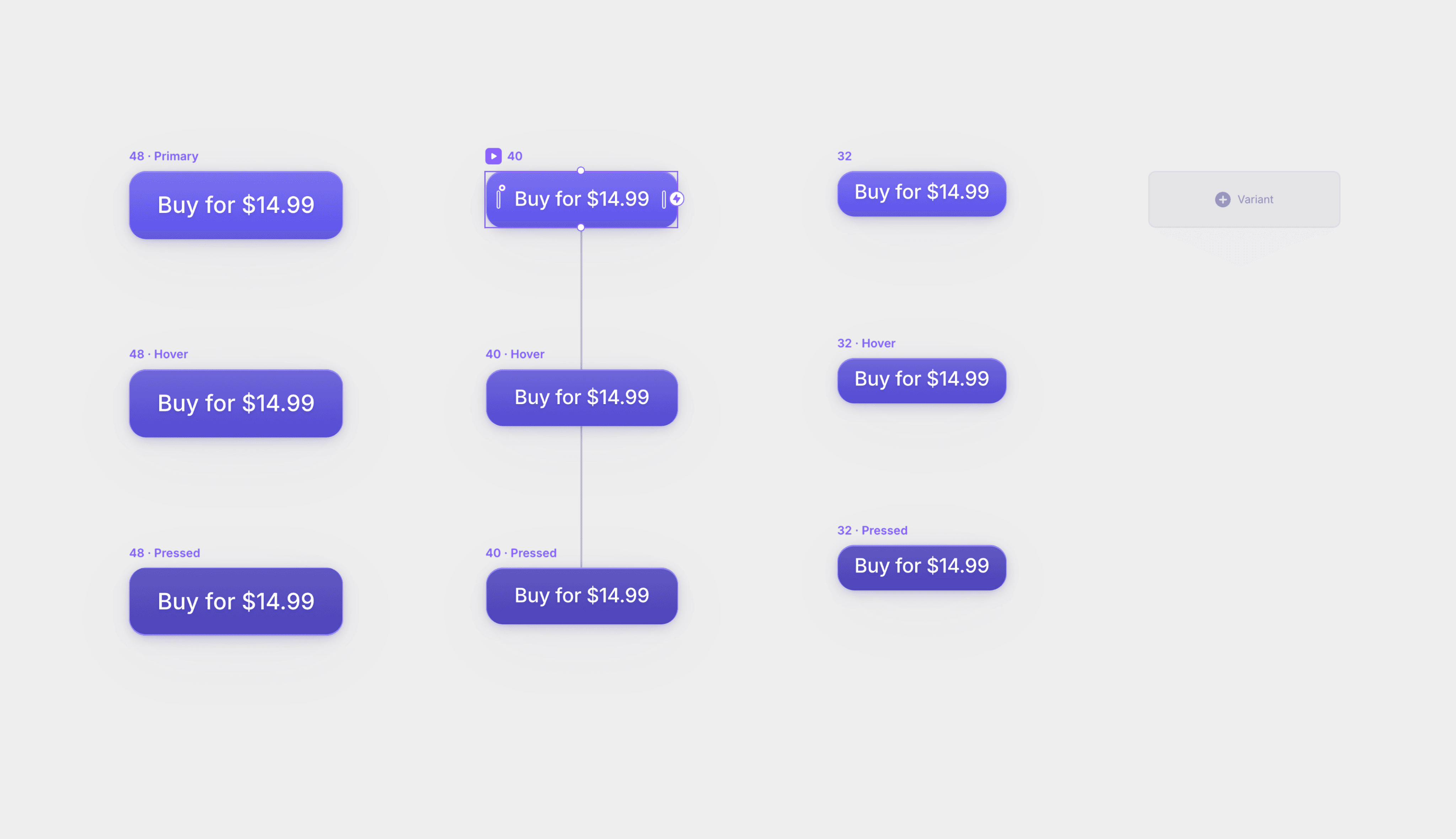Image resolution: width=1456 pixels, height=839 pixels.
Task: Select the currently selected 40 Buy button frame
Action: coord(581,199)
